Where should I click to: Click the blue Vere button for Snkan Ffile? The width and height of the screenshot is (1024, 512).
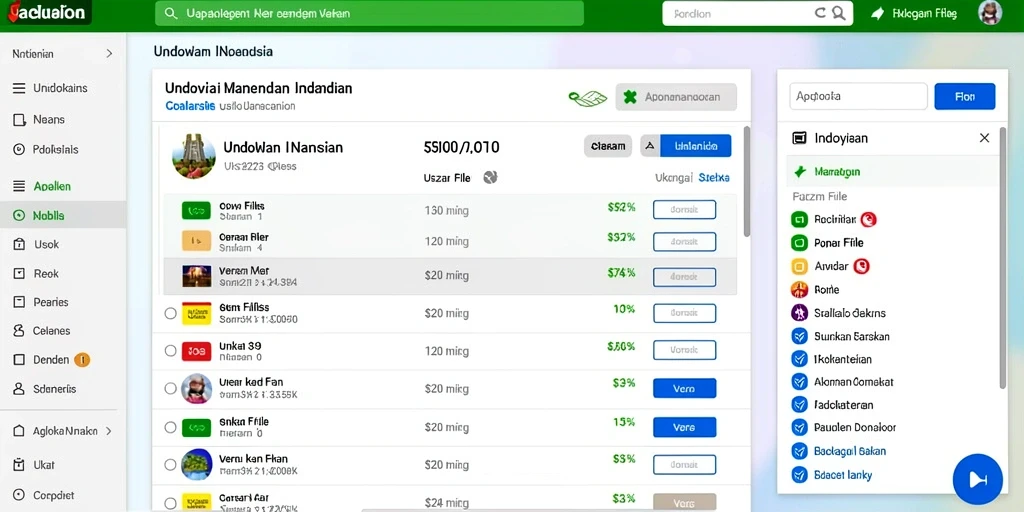point(684,427)
